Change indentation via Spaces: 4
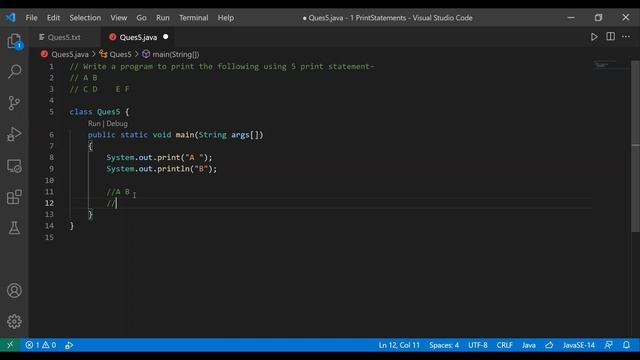Screen dimensions: 640x360 pyautogui.click(x=444, y=345)
